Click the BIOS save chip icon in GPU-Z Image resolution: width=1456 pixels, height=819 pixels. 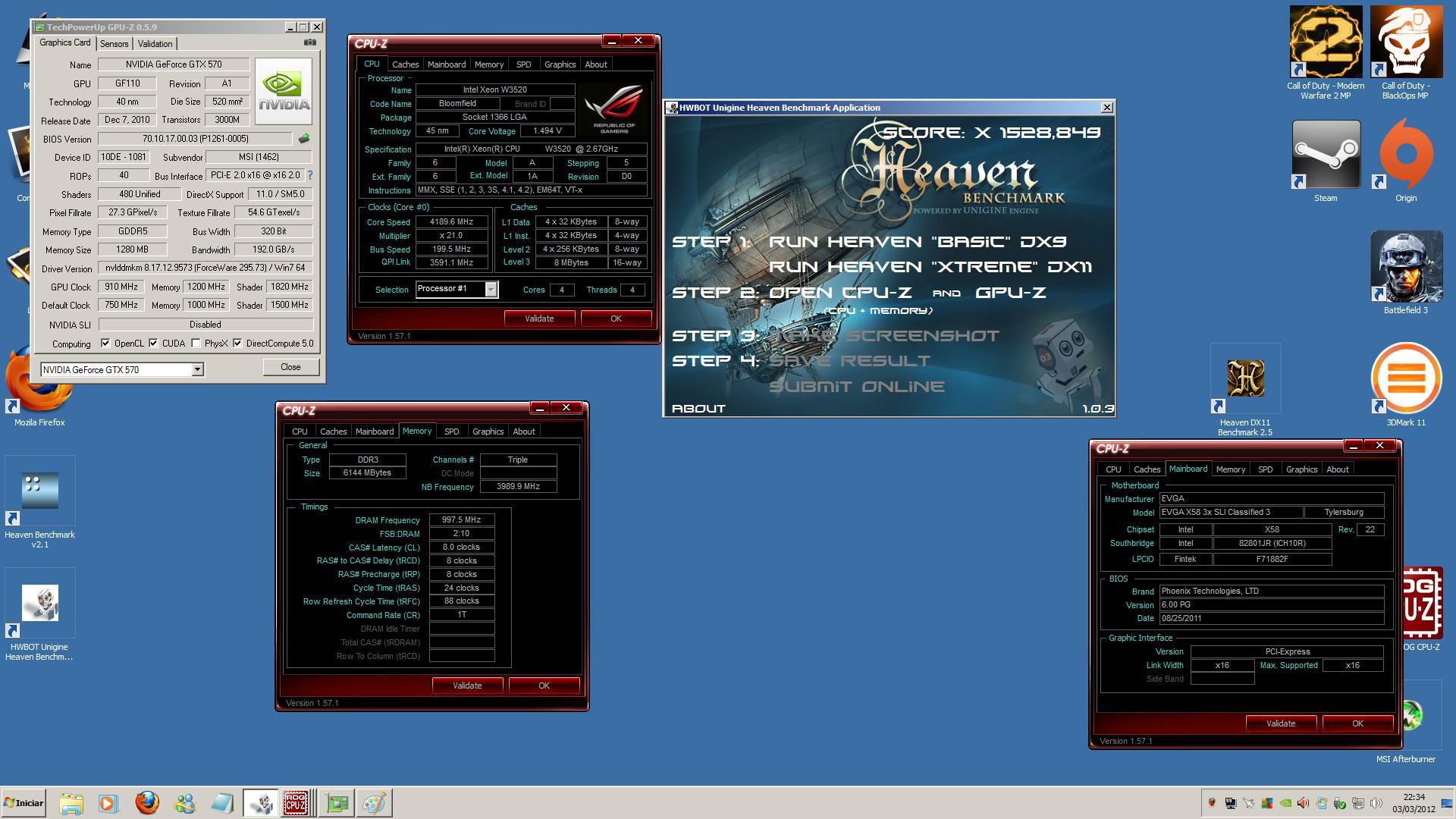303,139
